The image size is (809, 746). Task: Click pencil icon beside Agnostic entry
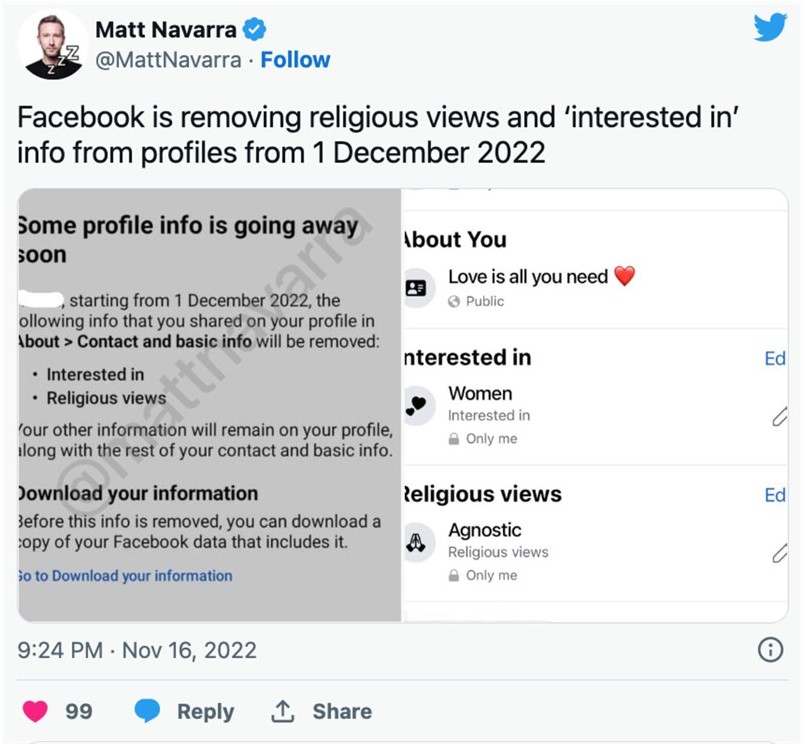pos(779,553)
